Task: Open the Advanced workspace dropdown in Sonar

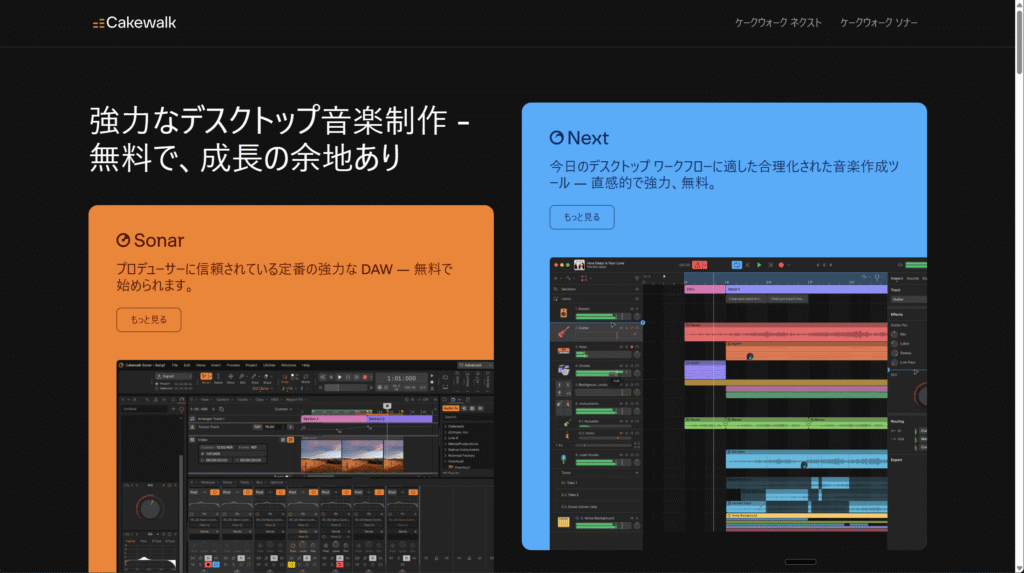Action: [473, 366]
